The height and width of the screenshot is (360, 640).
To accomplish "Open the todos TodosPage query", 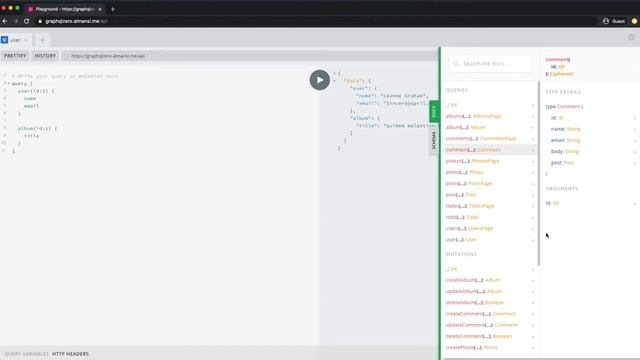I will coord(490,206).
